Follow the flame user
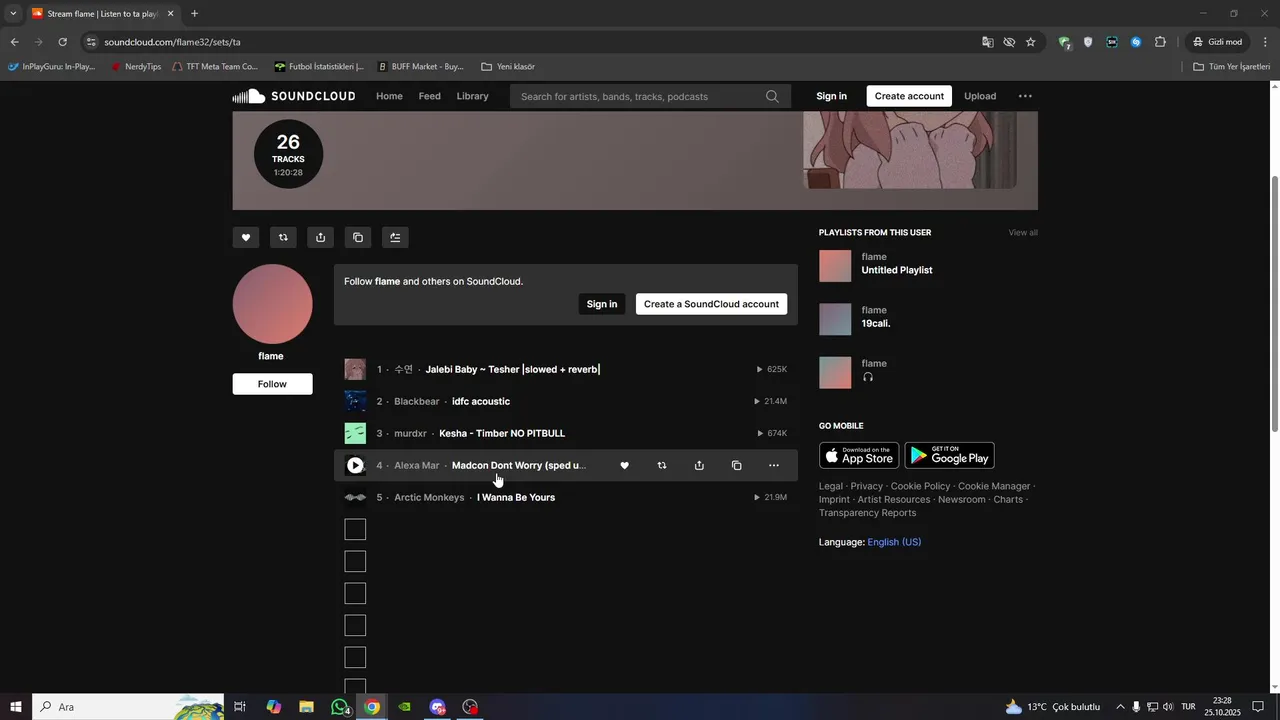This screenshot has height=720, width=1280. pos(272,384)
